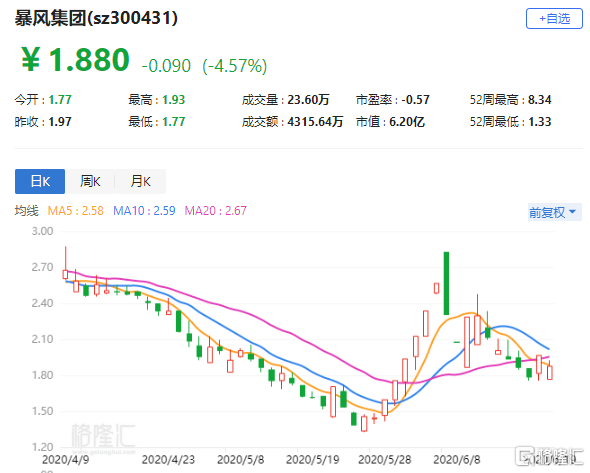Click y-axis label 2.10
Viewport: 590px width, 473px height.
pyautogui.click(x=42, y=339)
